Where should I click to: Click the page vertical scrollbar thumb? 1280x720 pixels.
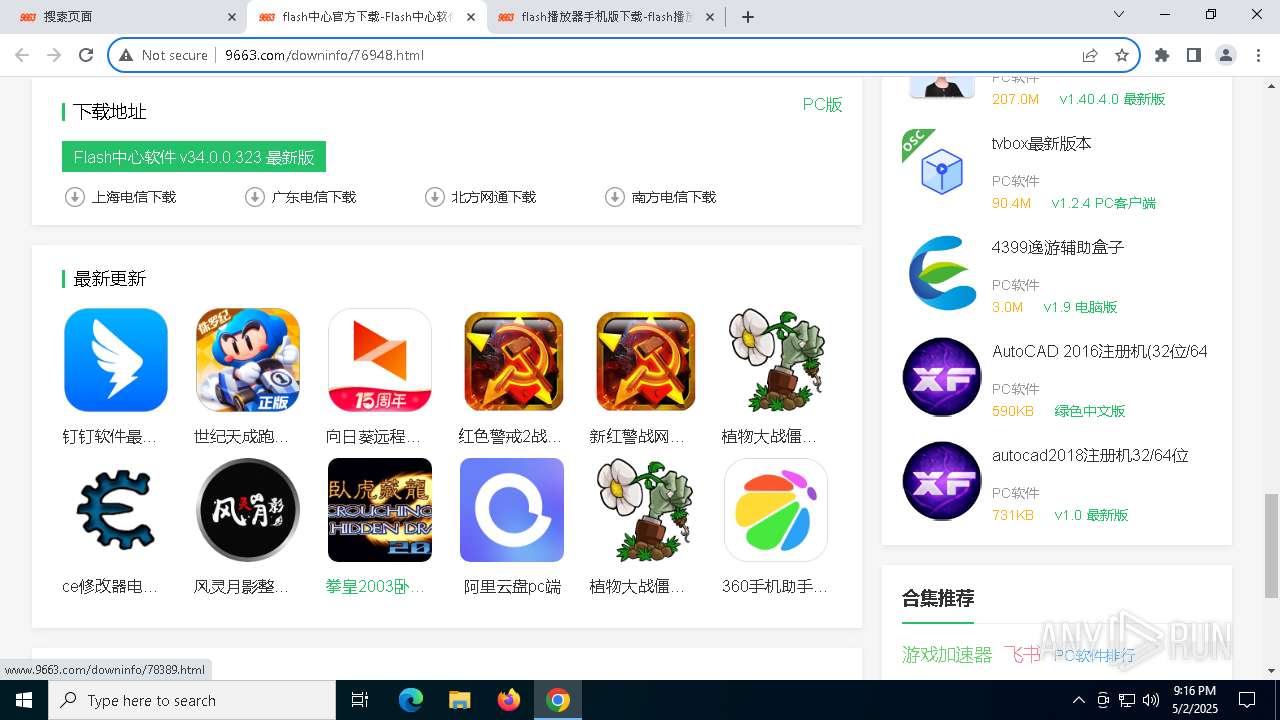click(1271, 545)
